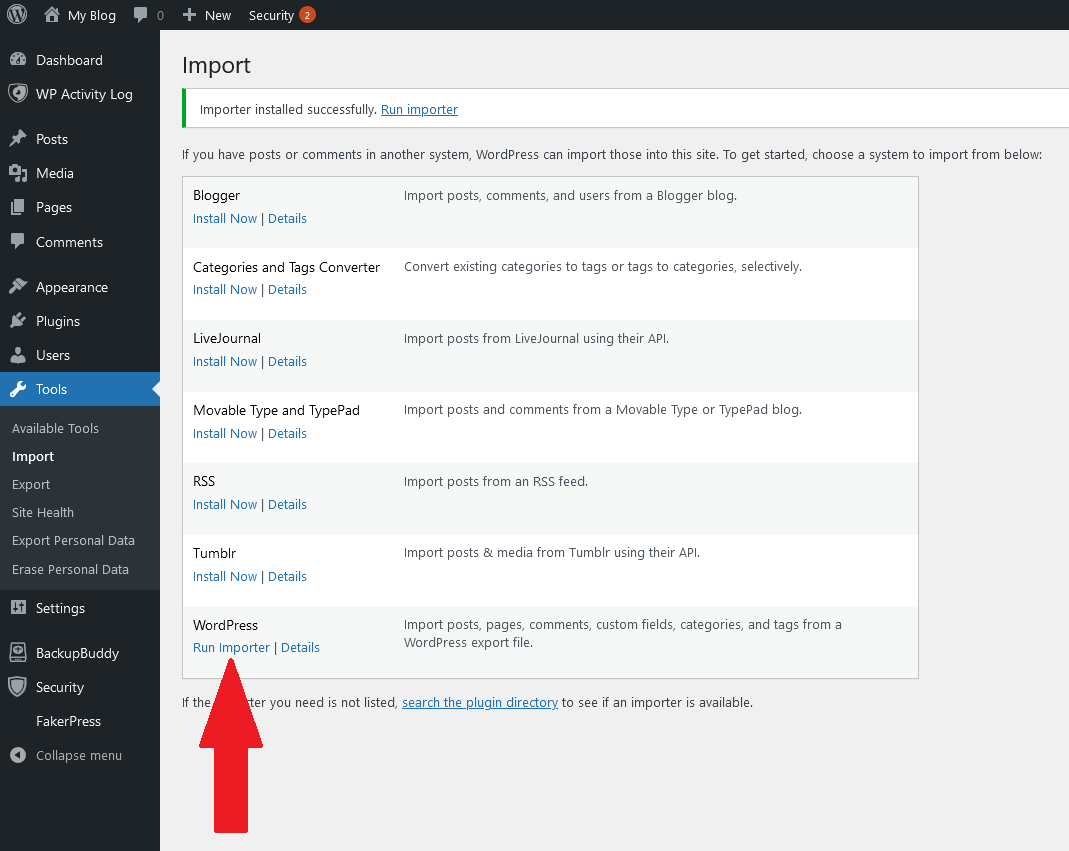
Task: Click the Tools wrench icon
Action: pyautogui.click(x=18, y=389)
